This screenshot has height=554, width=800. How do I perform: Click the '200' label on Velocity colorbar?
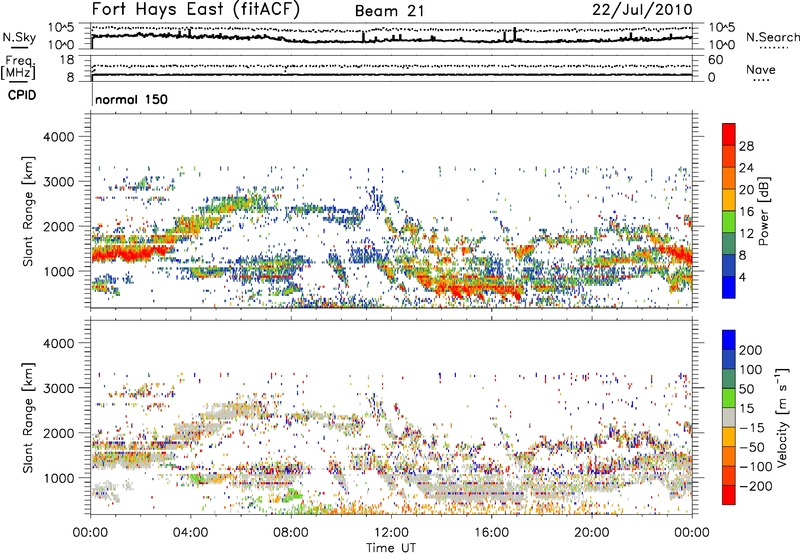point(751,350)
